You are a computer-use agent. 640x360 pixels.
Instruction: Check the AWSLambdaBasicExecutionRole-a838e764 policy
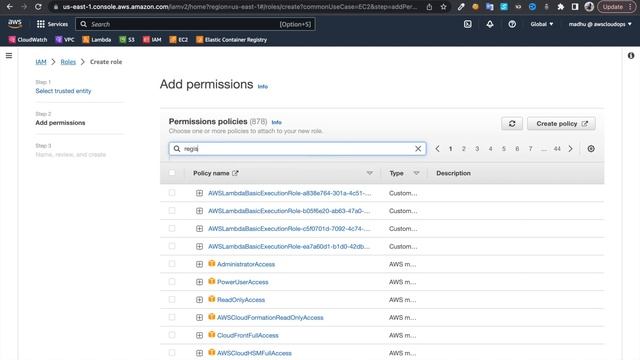pyautogui.click(x=172, y=193)
